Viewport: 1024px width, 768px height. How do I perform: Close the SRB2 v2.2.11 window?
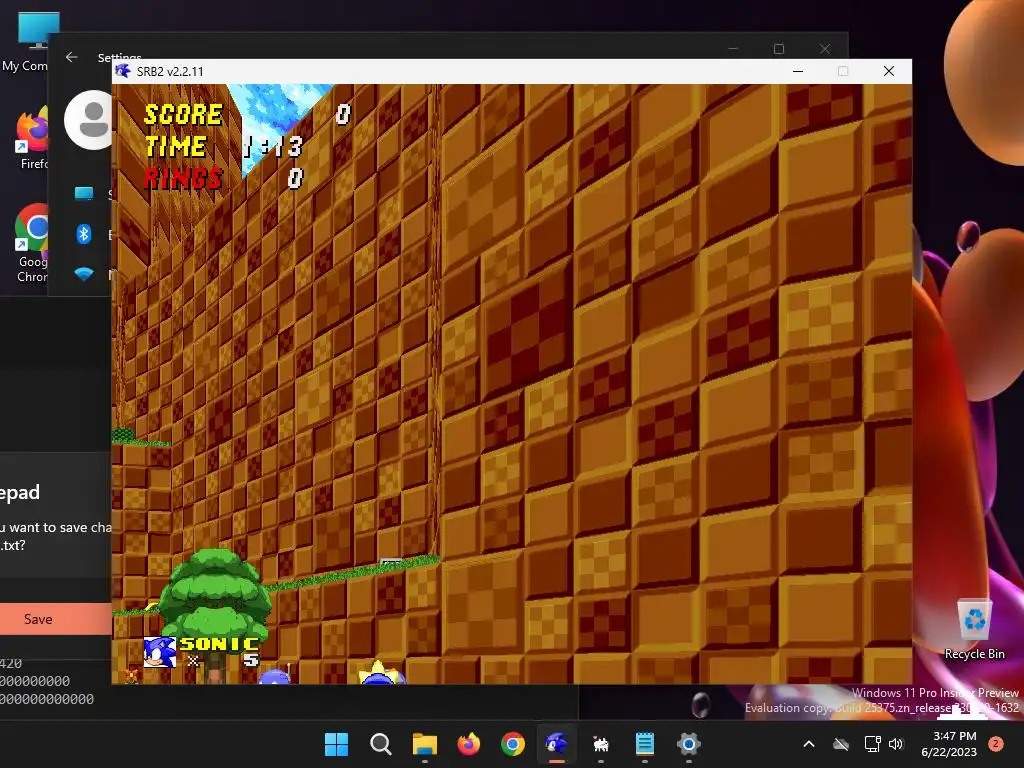(889, 71)
